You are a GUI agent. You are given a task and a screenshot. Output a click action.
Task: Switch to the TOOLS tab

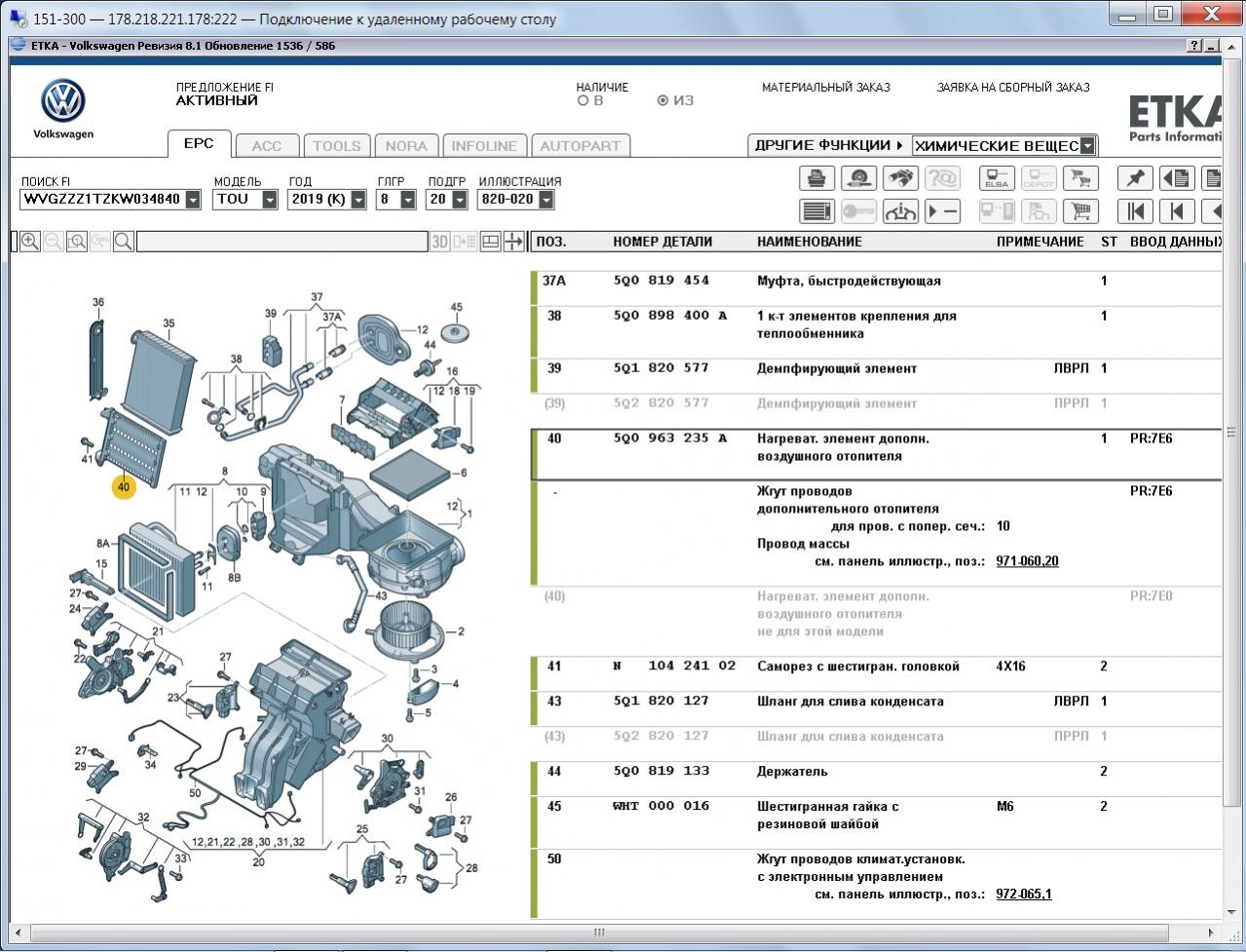(337, 146)
